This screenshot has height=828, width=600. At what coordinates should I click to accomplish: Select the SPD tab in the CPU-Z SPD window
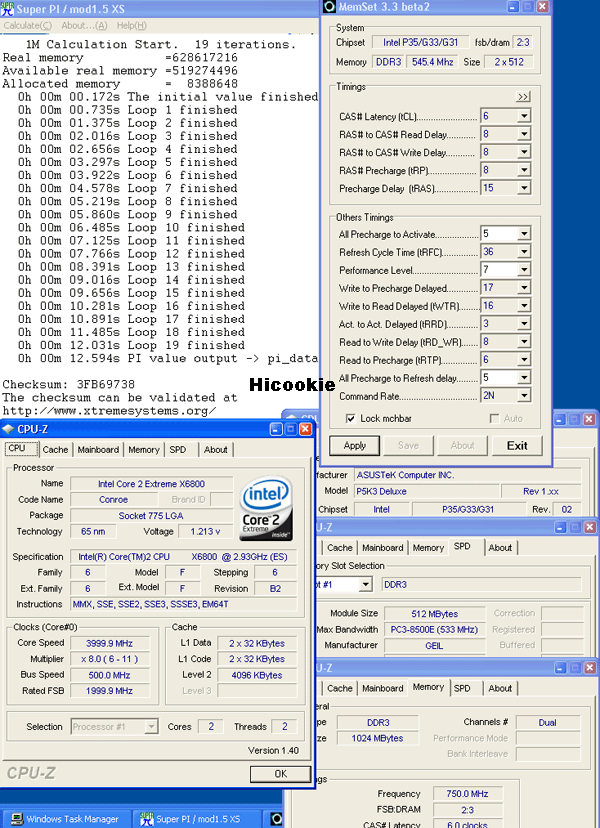[462, 547]
